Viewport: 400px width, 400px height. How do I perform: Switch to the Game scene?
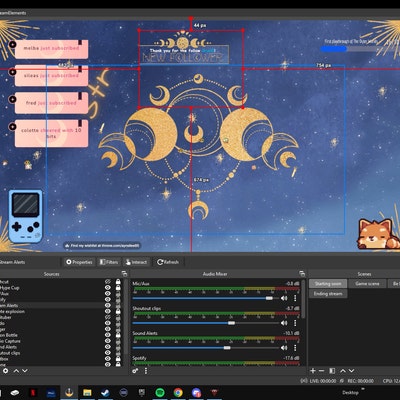click(367, 284)
